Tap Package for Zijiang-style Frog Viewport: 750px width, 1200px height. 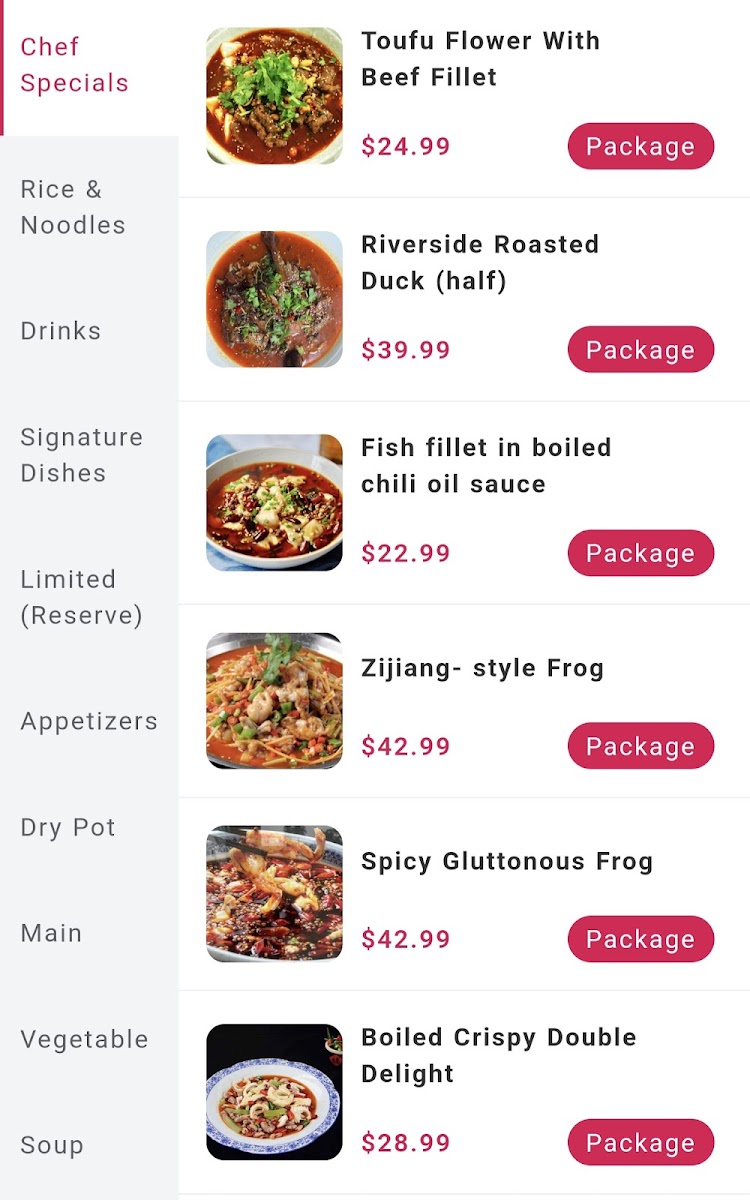[x=641, y=746]
